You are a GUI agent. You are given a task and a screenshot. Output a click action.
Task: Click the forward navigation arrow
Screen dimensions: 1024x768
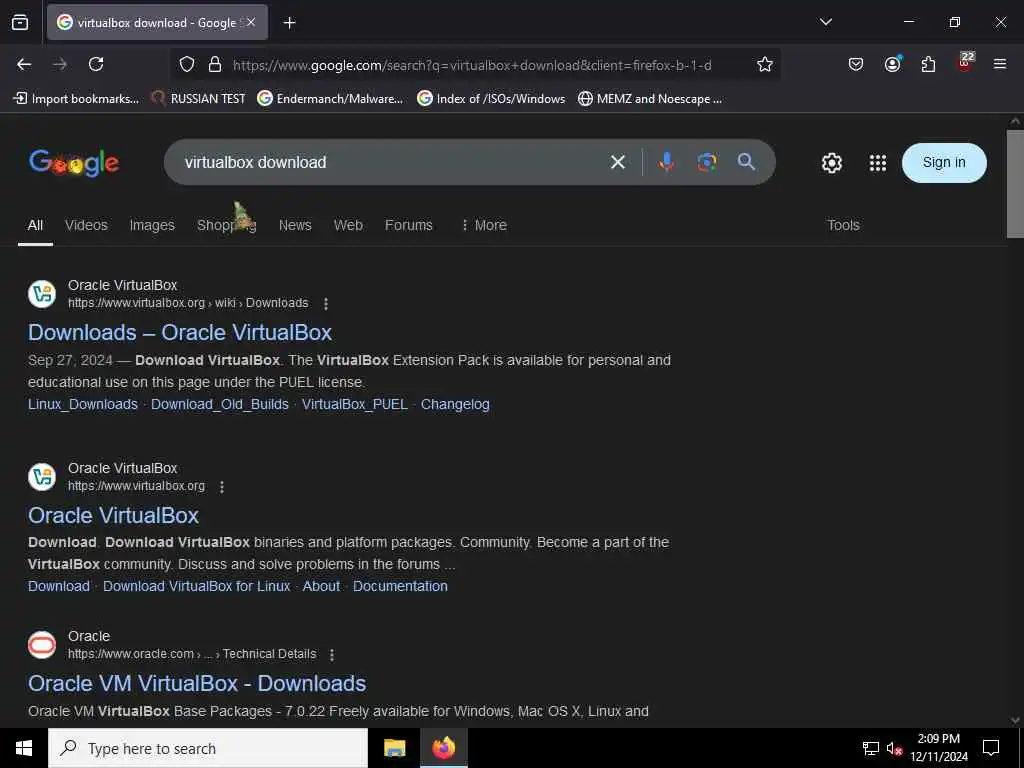[x=60, y=64]
